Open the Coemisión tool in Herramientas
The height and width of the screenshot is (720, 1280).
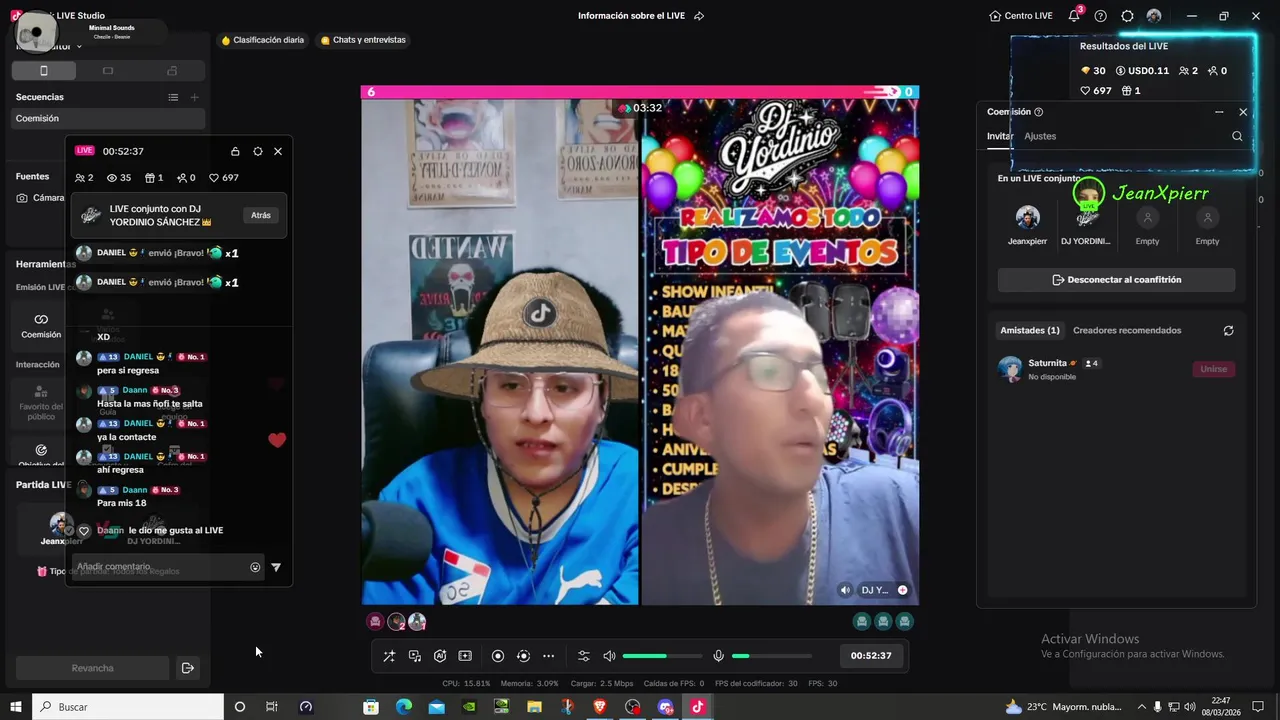pos(41,325)
